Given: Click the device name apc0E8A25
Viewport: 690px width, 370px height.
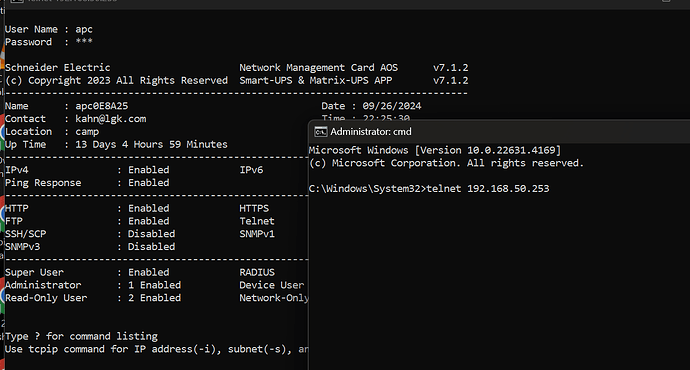Looking at the screenshot, I should click(x=102, y=106).
